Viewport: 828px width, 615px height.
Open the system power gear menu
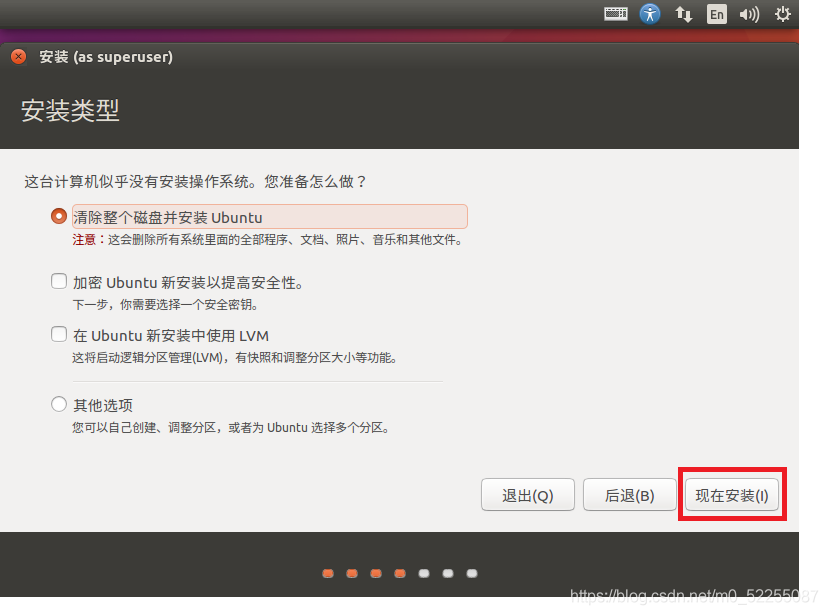(x=783, y=14)
